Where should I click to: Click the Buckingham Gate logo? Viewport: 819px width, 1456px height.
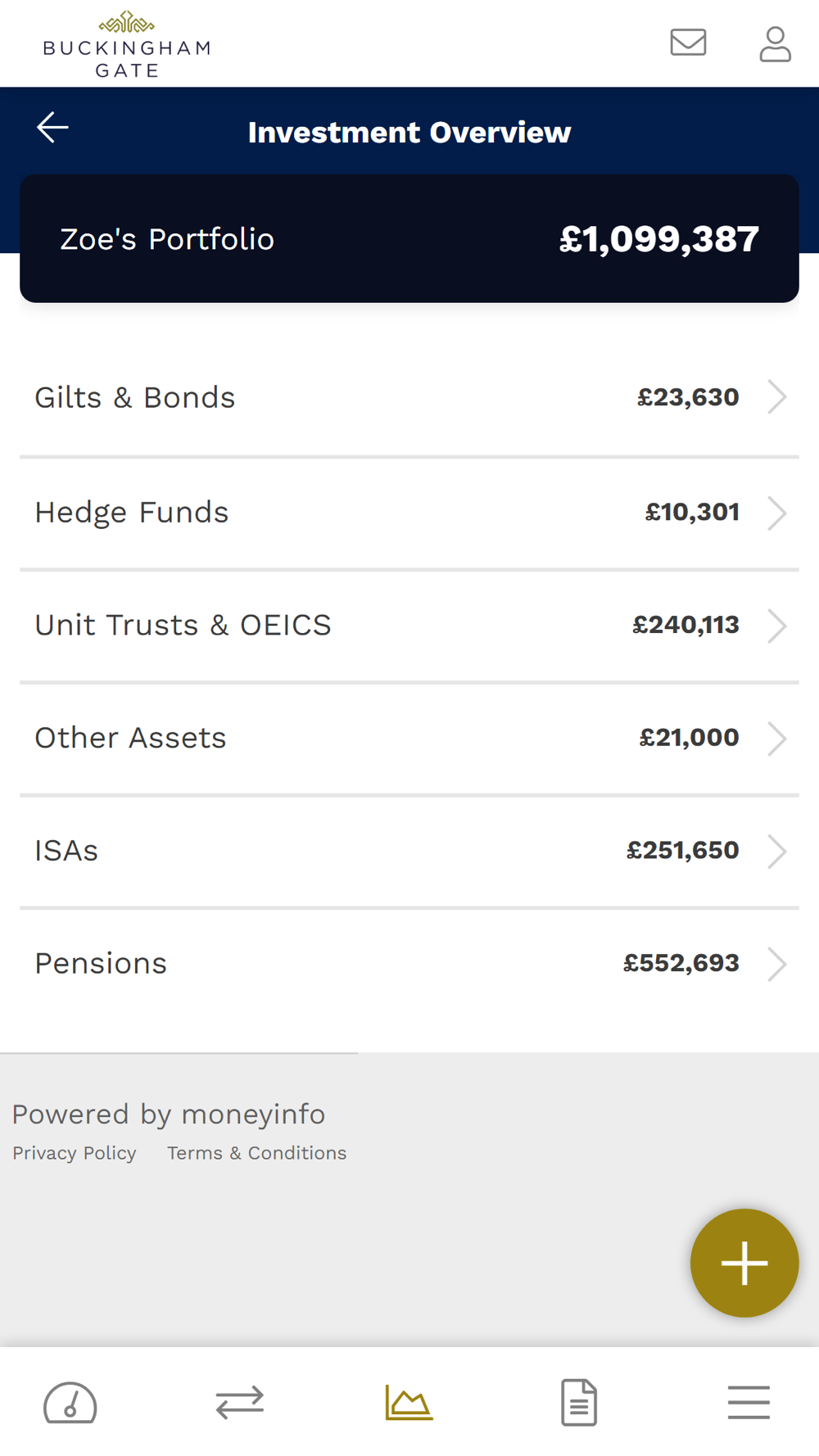coord(127,44)
